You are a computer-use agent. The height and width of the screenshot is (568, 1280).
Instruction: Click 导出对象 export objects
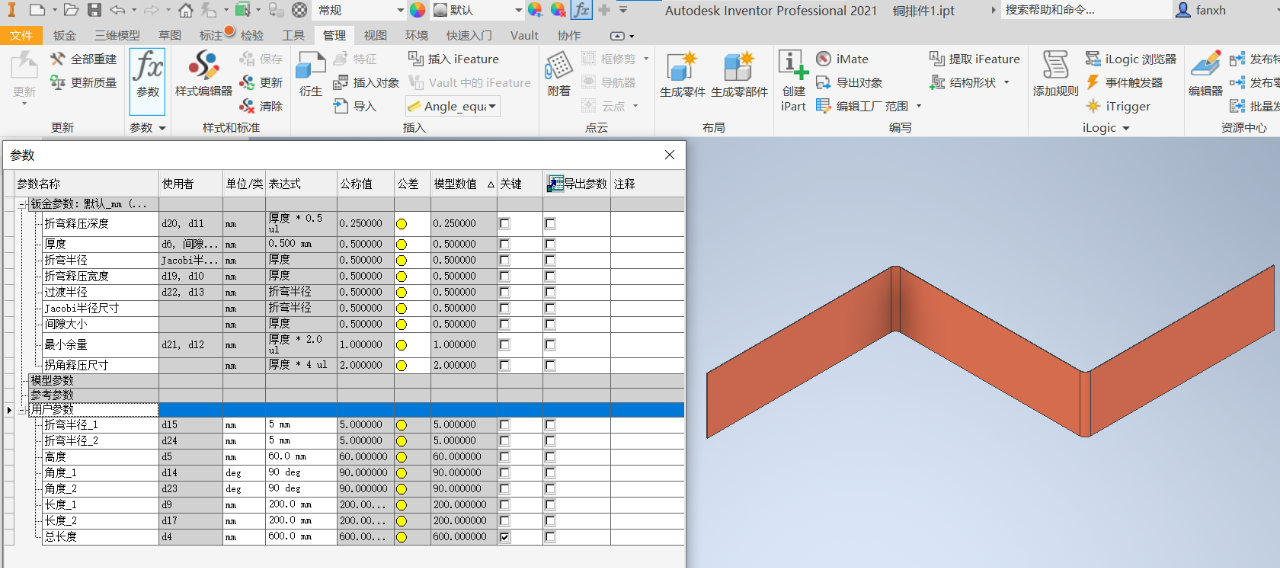point(849,83)
